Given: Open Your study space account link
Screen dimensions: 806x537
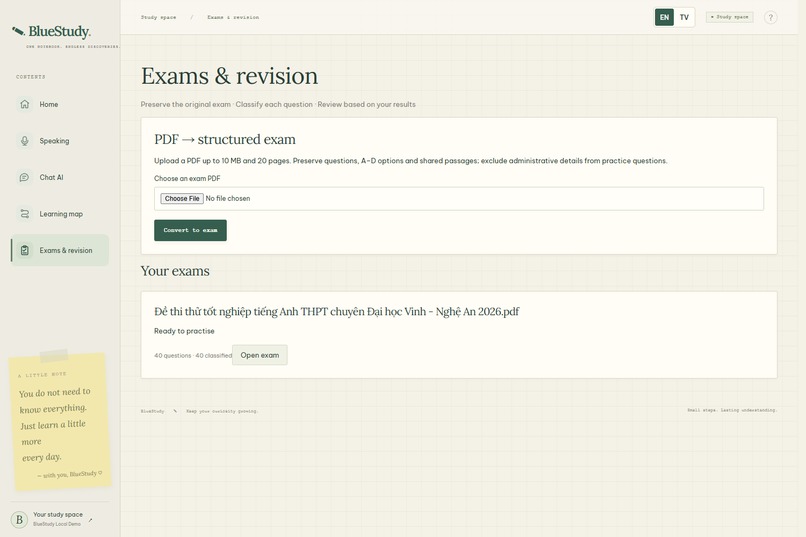Looking at the screenshot, I should (60, 519).
